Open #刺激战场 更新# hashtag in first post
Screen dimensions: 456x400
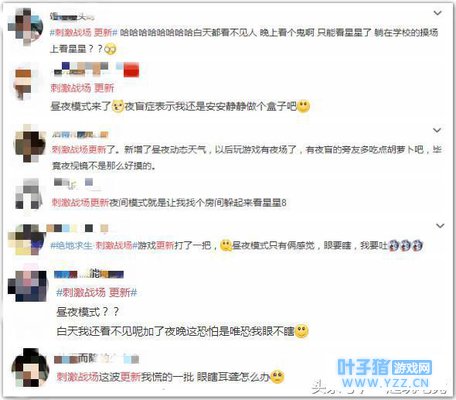84,32
